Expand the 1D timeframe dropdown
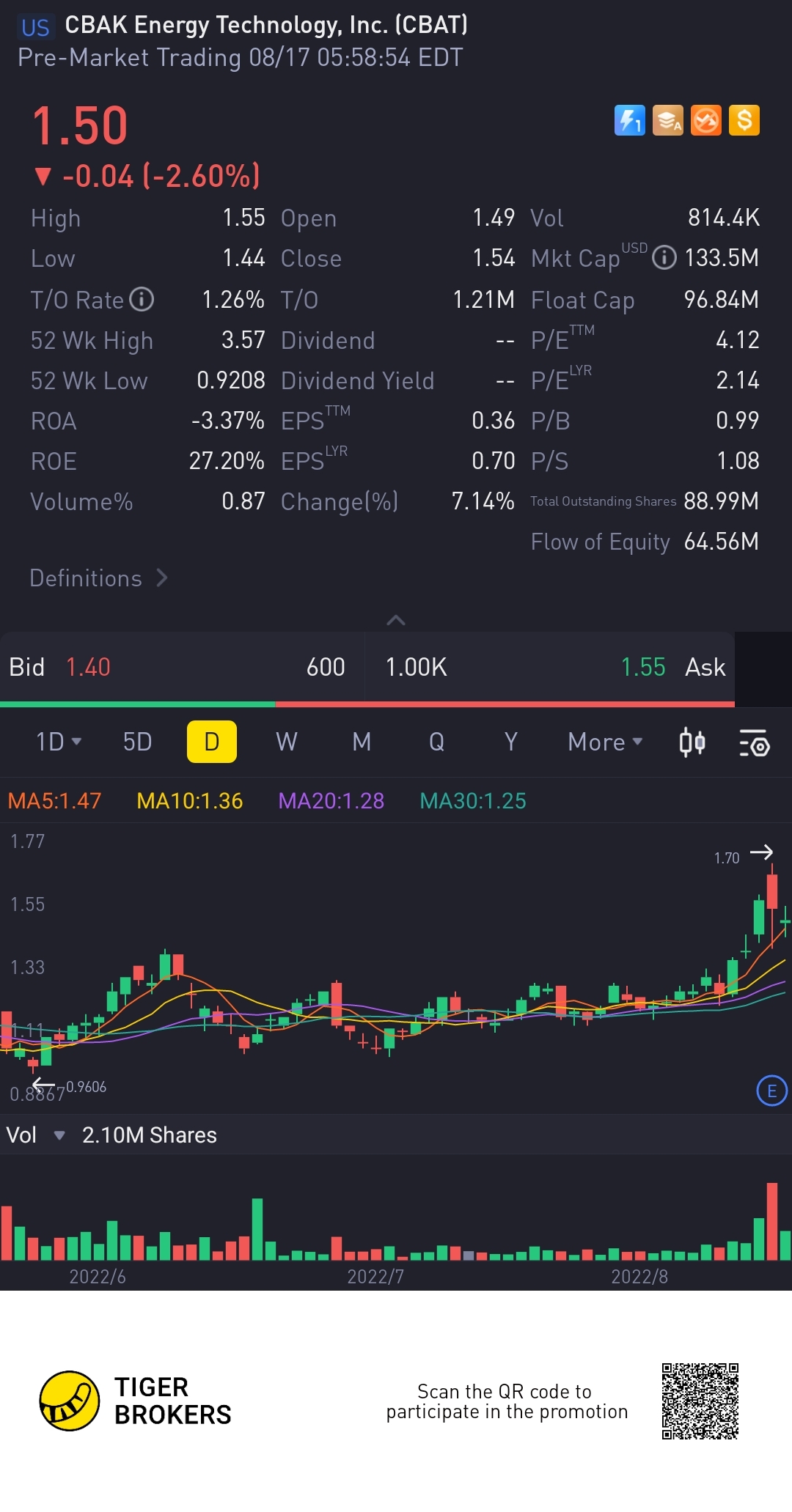The image size is (792, 1512). click(x=59, y=742)
